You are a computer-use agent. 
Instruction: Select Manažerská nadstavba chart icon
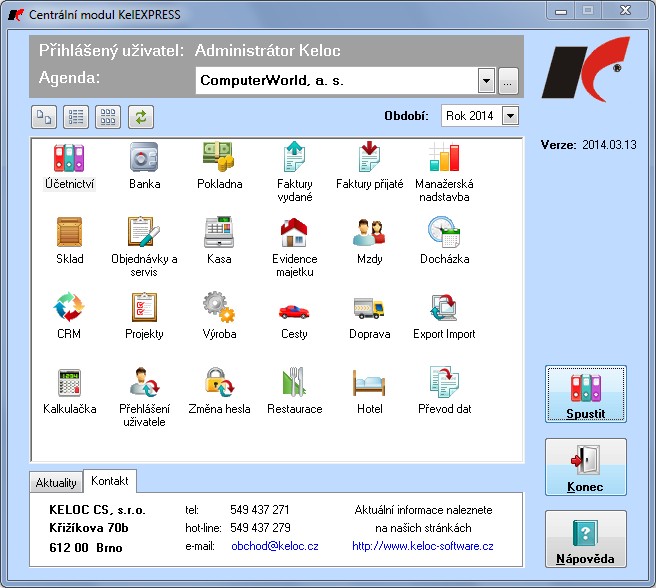point(444,157)
